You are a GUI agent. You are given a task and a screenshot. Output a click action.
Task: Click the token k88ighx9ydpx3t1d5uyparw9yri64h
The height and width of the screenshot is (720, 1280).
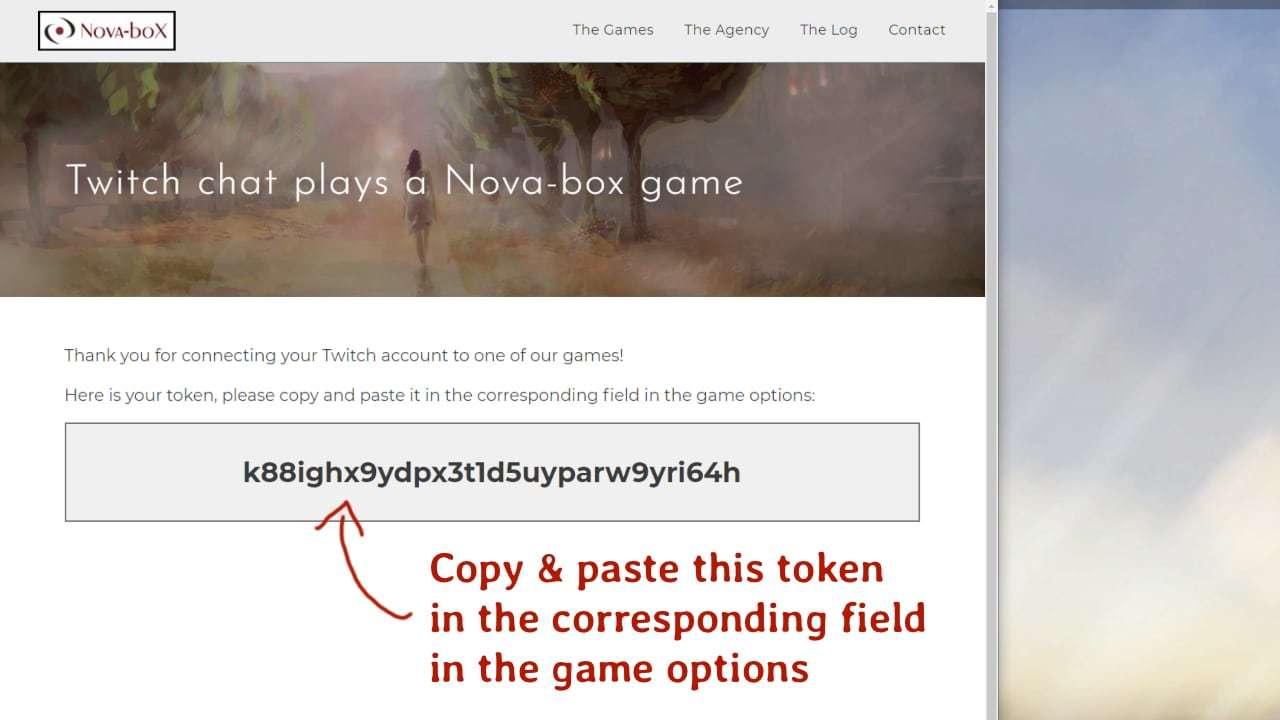(x=492, y=472)
